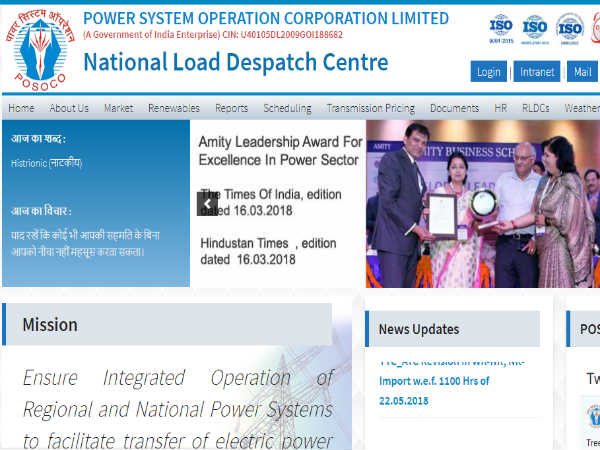Image resolution: width=600 pixels, height=450 pixels.
Task: Open the Documents menu item
Action: click(x=454, y=108)
